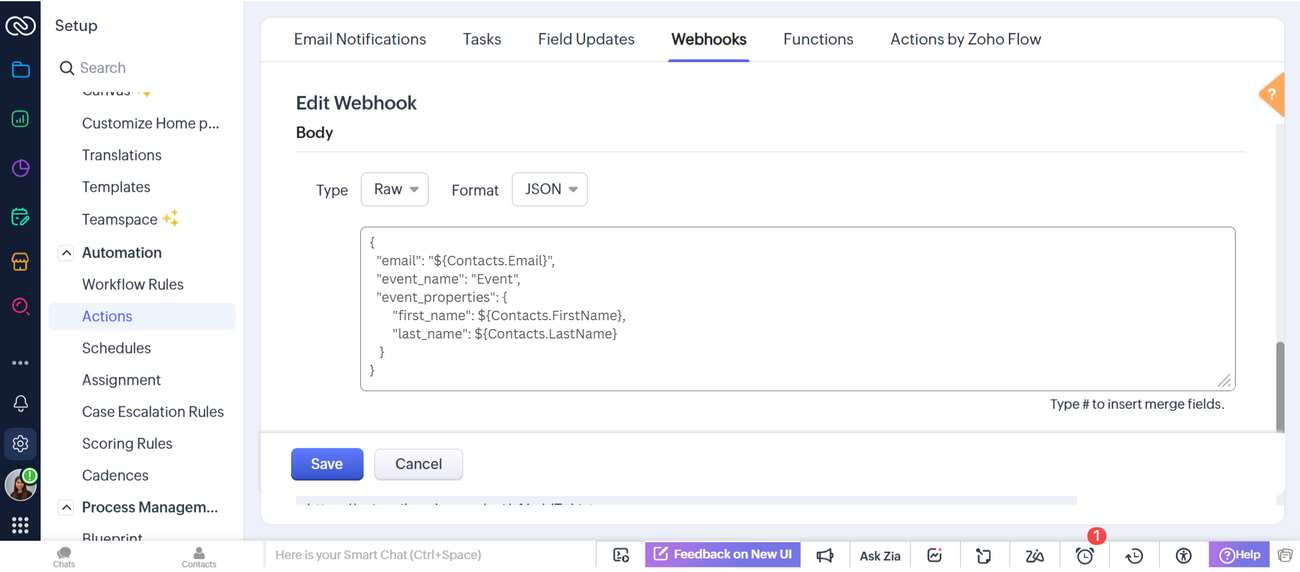Open the user profile avatar

click(20, 485)
